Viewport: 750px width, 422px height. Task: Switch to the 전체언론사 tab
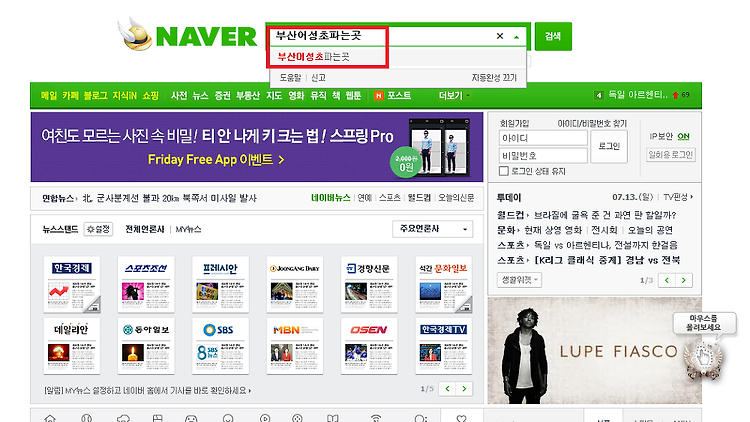(x=144, y=229)
